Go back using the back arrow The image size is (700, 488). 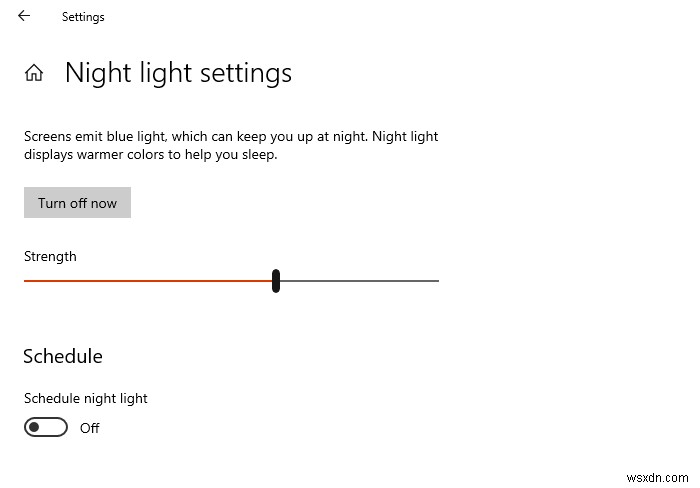tap(24, 16)
